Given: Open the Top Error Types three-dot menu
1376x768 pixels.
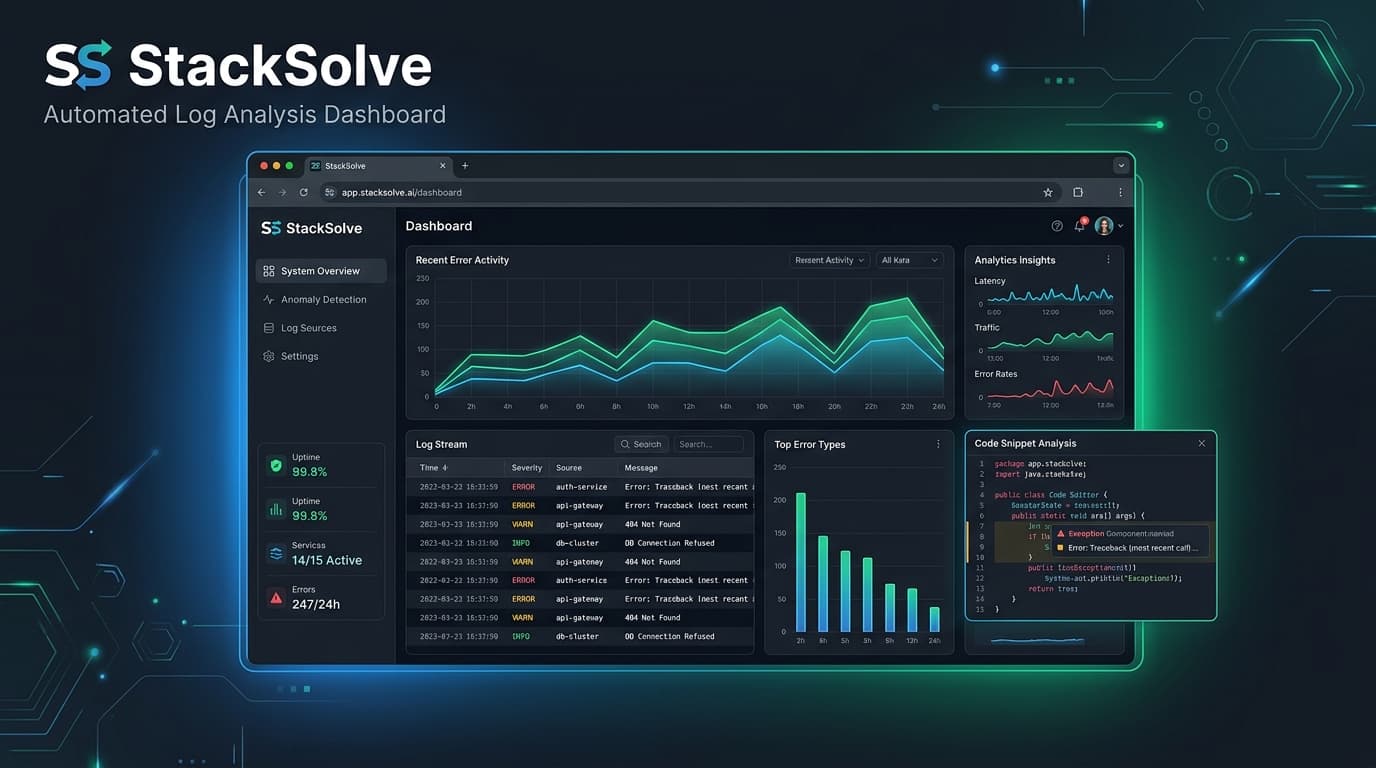Looking at the screenshot, I should point(938,444).
